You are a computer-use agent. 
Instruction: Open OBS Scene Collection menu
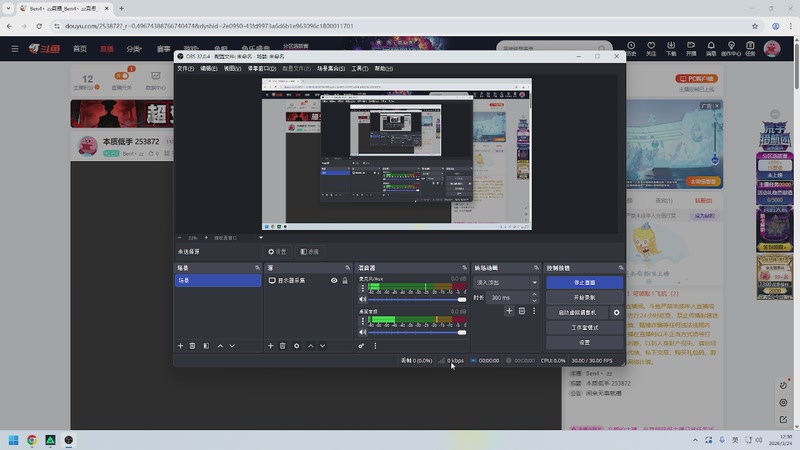(331, 68)
